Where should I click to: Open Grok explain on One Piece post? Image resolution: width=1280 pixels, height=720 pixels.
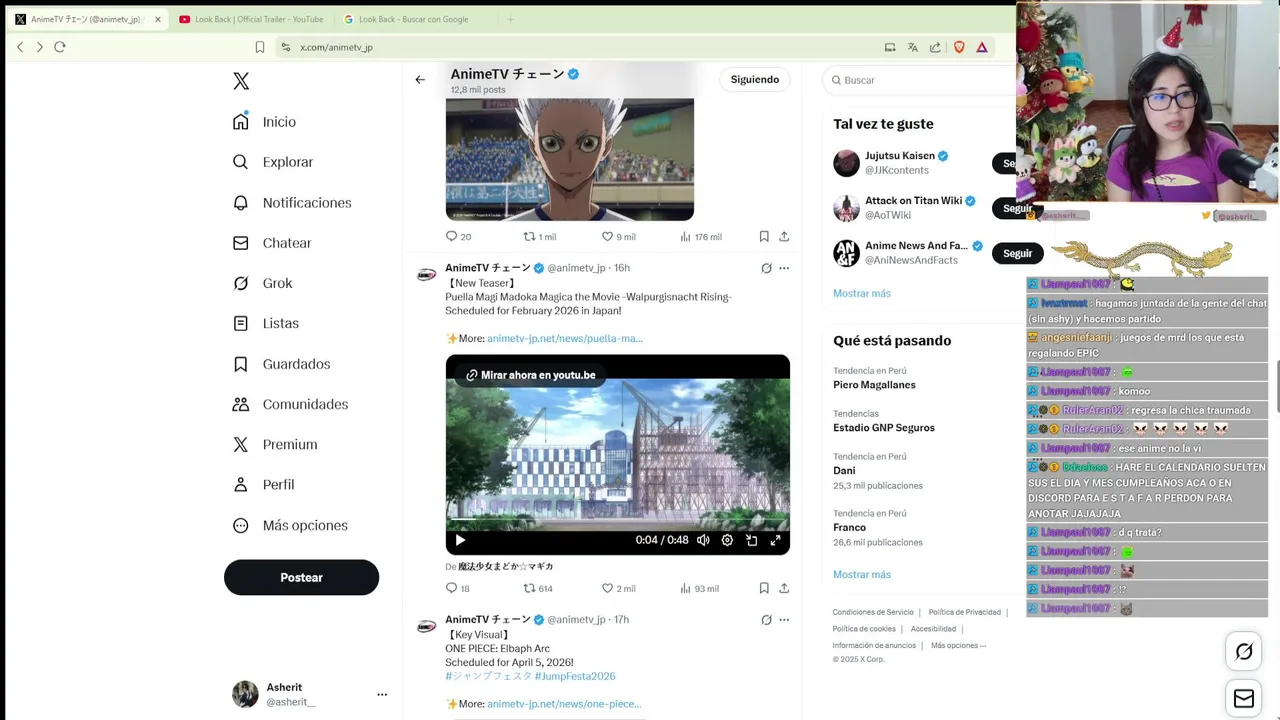pos(766,620)
